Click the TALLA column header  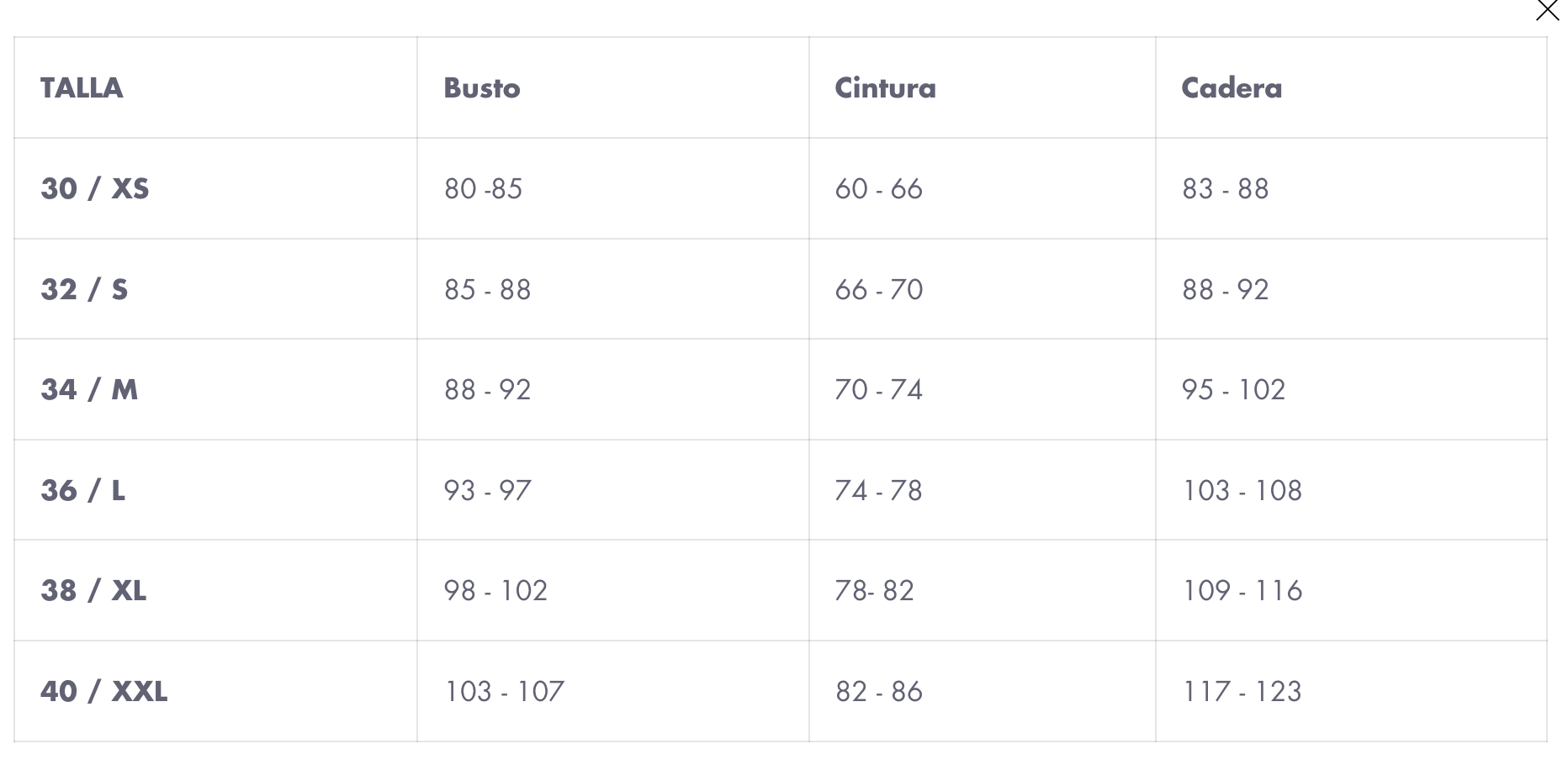pyautogui.click(x=82, y=88)
